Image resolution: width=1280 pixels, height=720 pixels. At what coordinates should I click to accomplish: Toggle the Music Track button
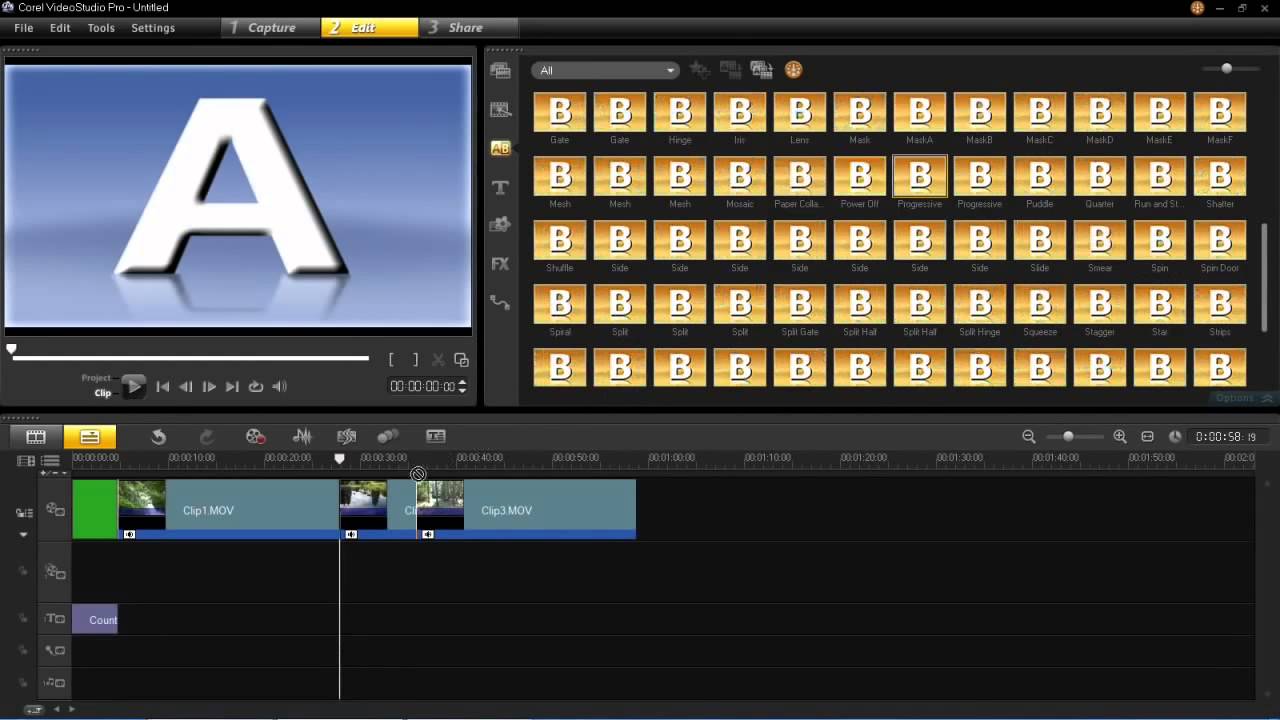pos(55,683)
